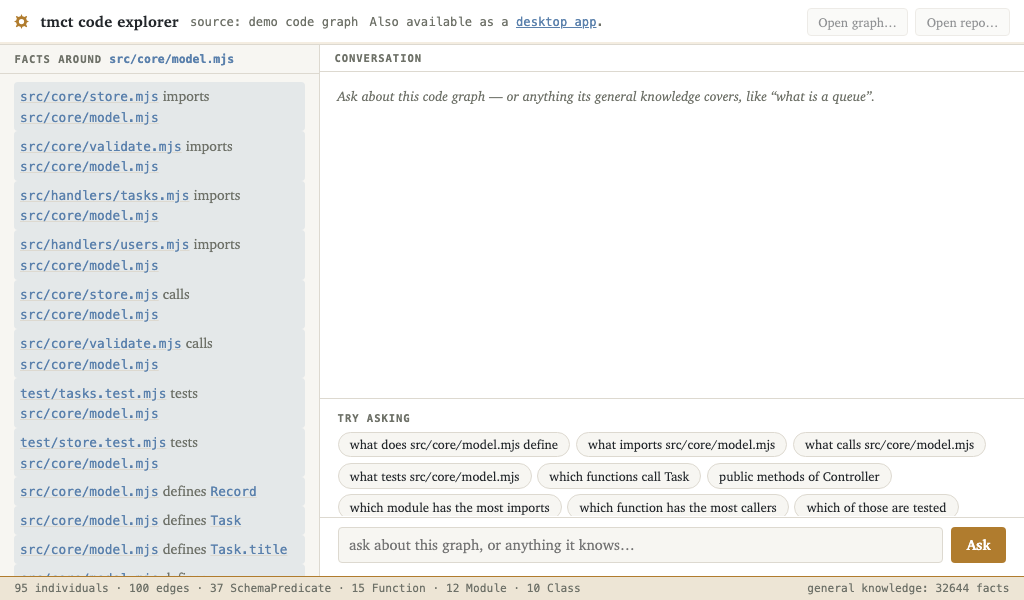Click 'source: demo code graph' text

pos(274,22)
